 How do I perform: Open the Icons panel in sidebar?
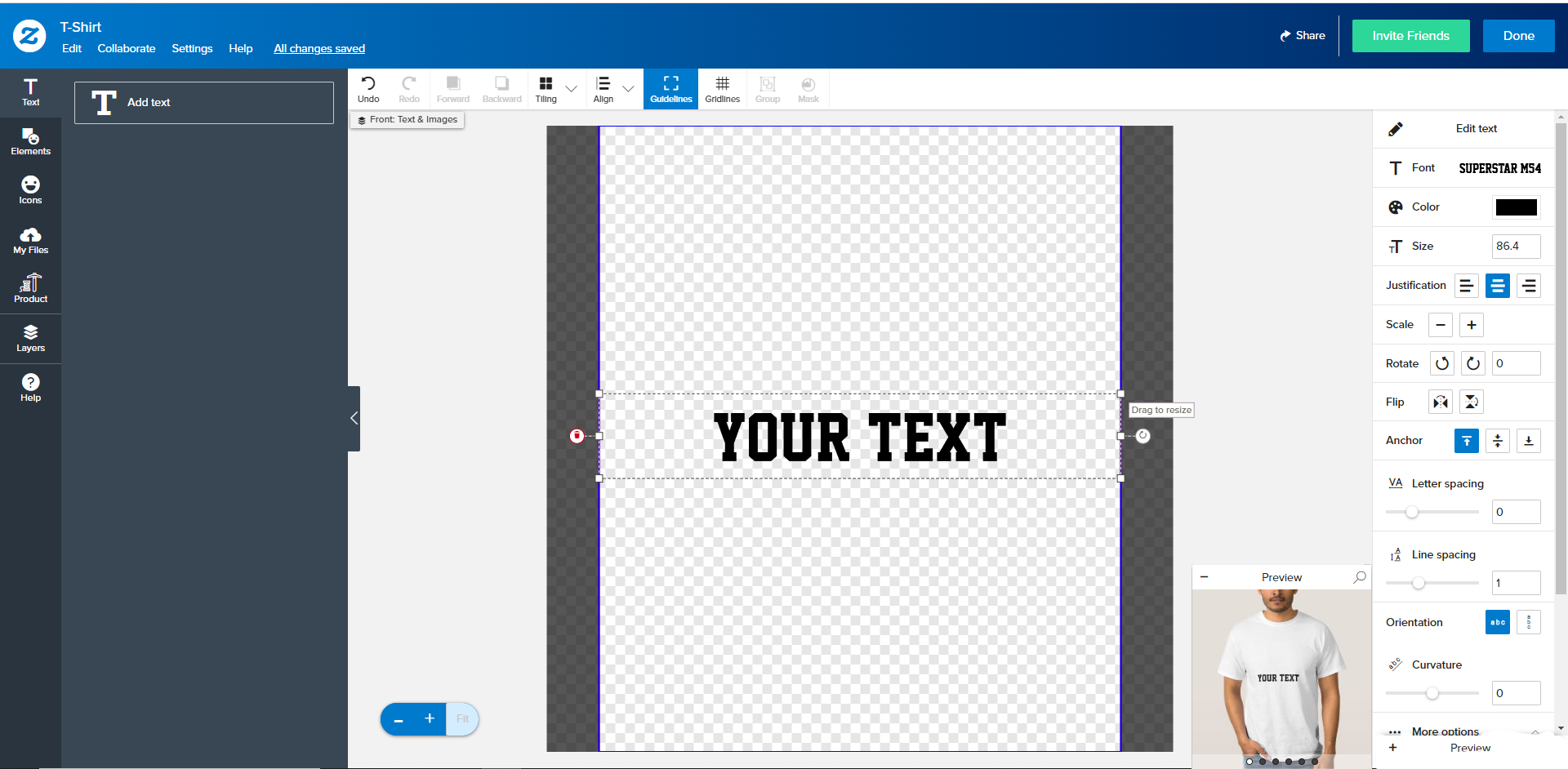pyautogui.click(x=30, y=190)
